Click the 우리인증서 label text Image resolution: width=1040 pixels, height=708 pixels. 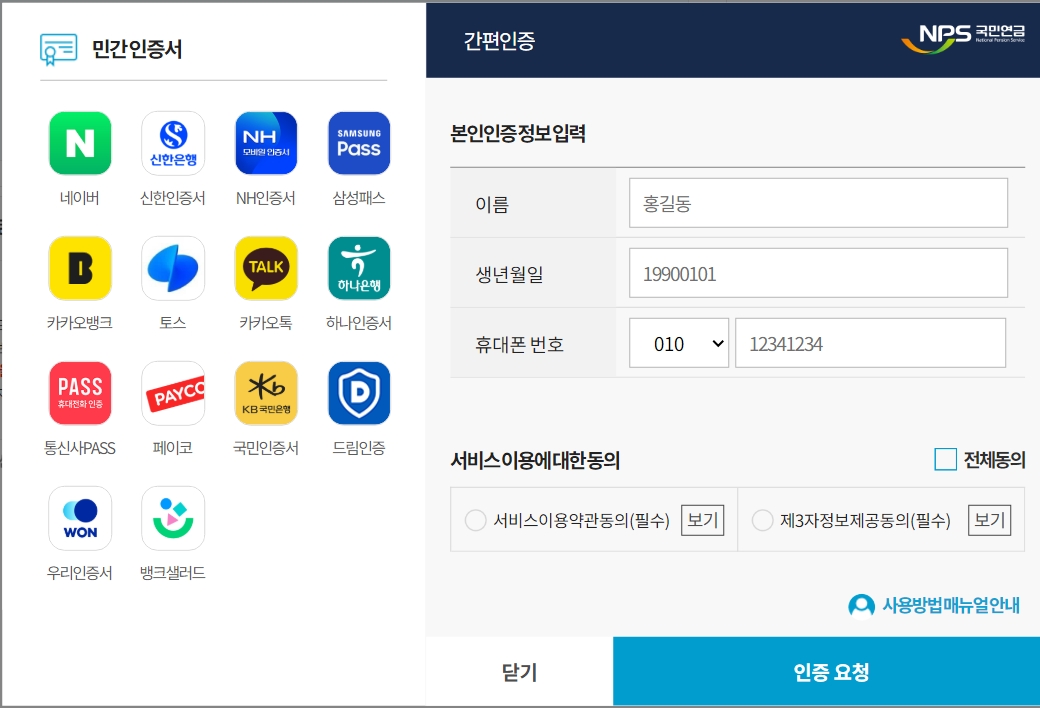80,573
